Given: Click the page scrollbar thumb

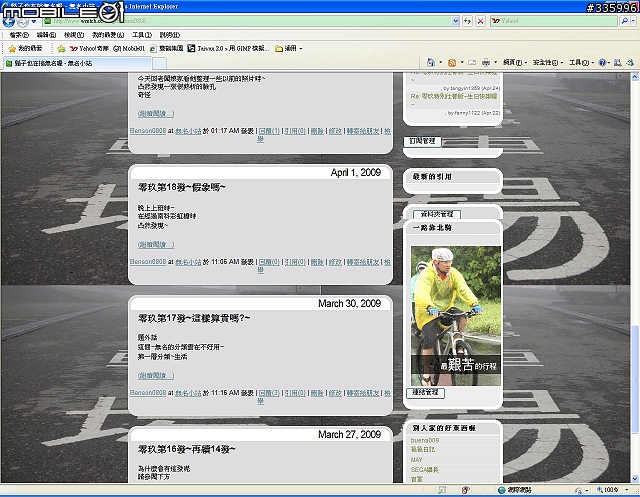Looking at the screenshot, I should [635, 379].
